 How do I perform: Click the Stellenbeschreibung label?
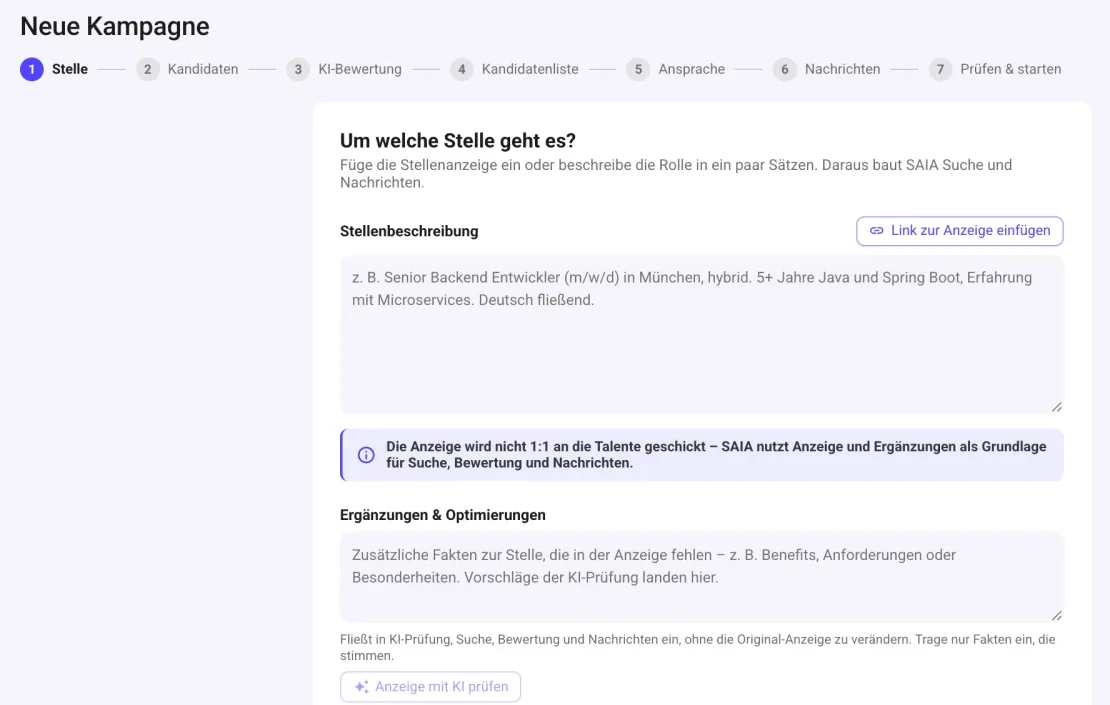(409, 231)
